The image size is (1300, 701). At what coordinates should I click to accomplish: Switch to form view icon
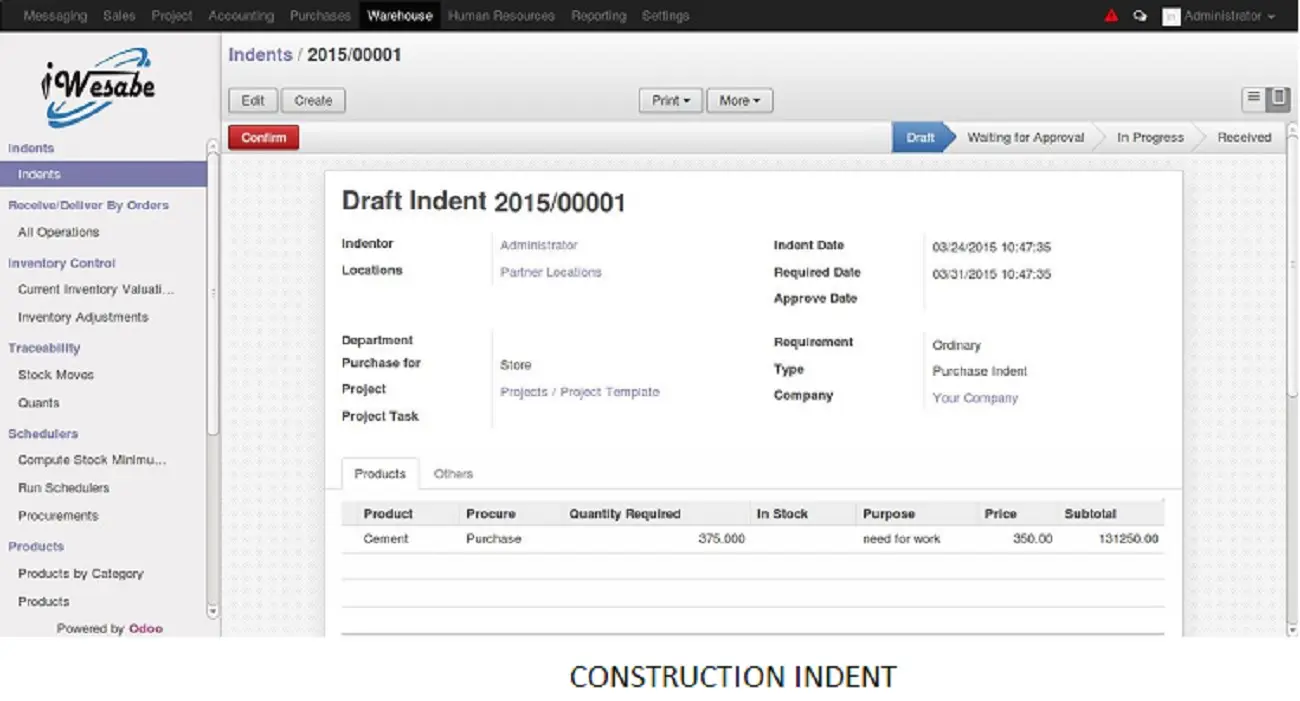(1278, 98)
